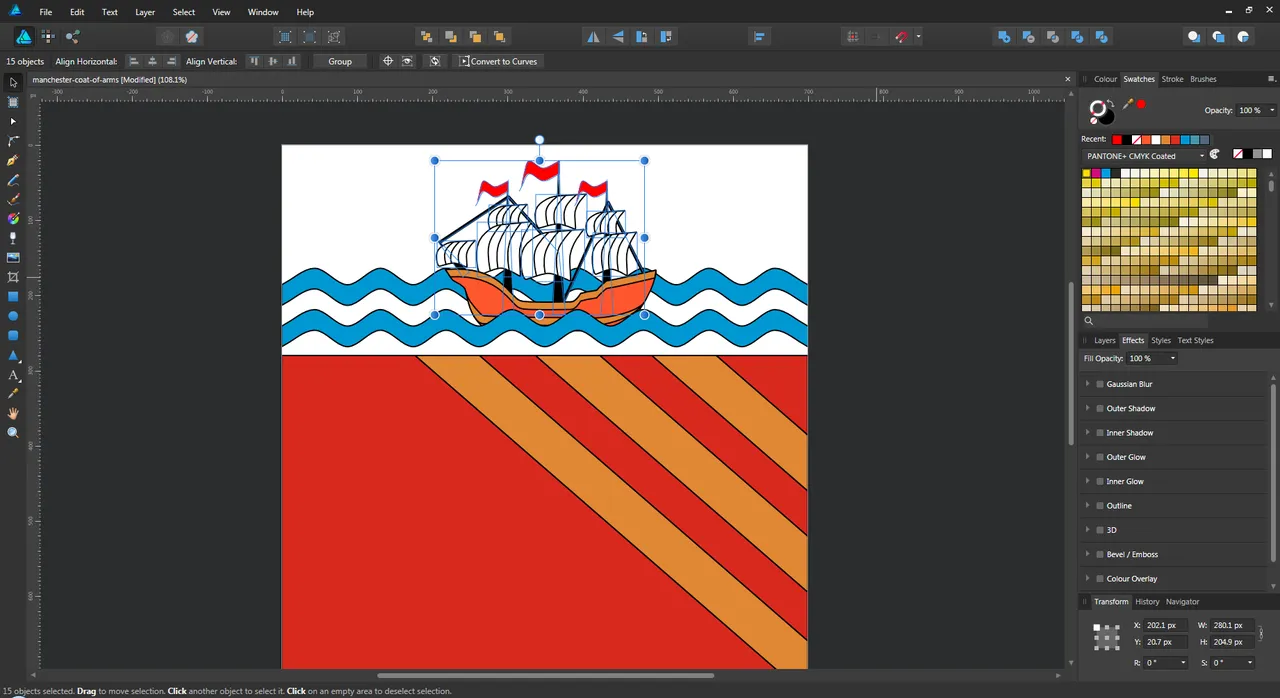The width and height of the screenshot is (1280, 698).
Task: Switch to Export Persona
Action: [73, 36]
